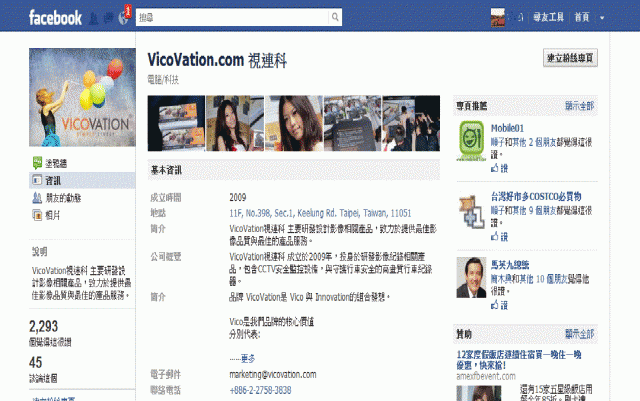640x401 pixels.
Task: Click the wall icon in sidebar
Action: [x=37, y=163]
